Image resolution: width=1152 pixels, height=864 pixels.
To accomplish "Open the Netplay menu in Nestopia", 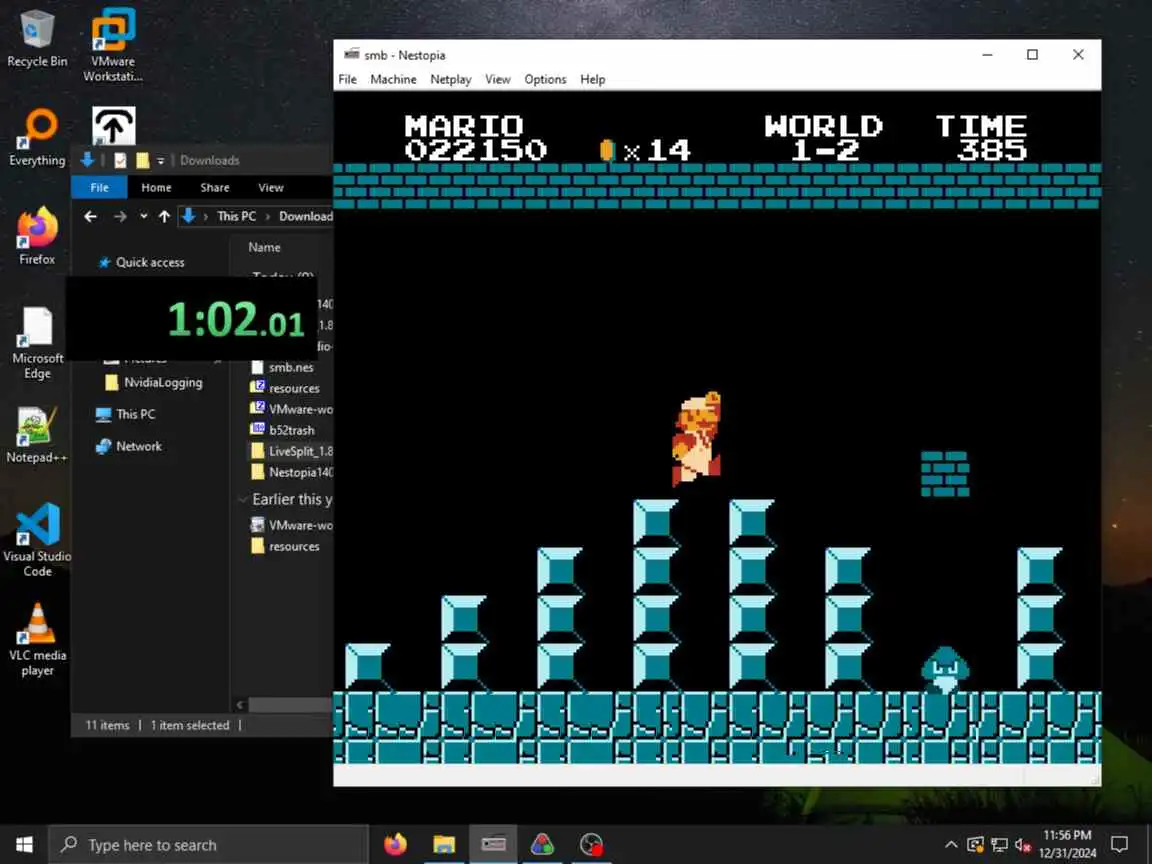I will (450, 79).
